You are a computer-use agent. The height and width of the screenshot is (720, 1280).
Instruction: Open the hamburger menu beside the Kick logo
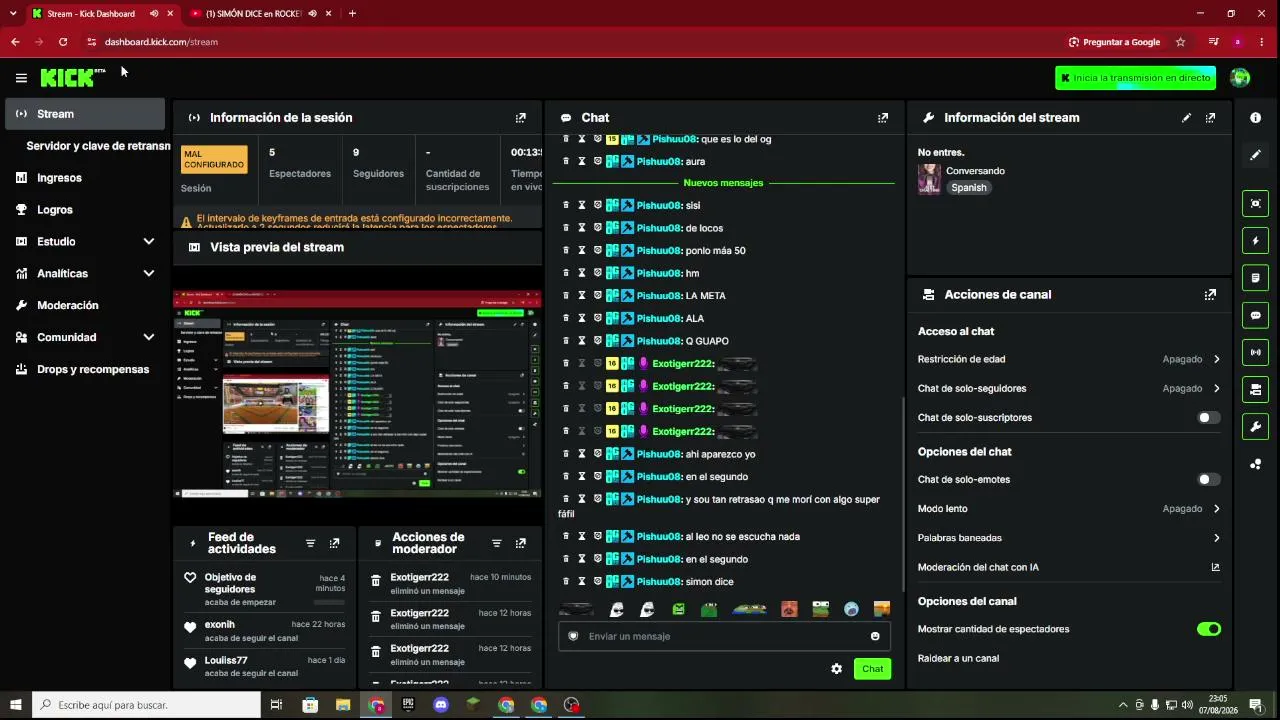pyautogui.click(x=21, y=78)
